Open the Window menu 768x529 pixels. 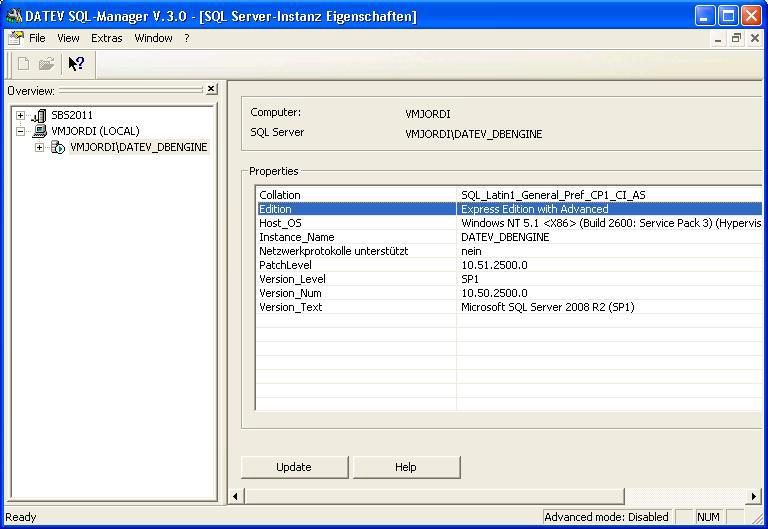153,38
